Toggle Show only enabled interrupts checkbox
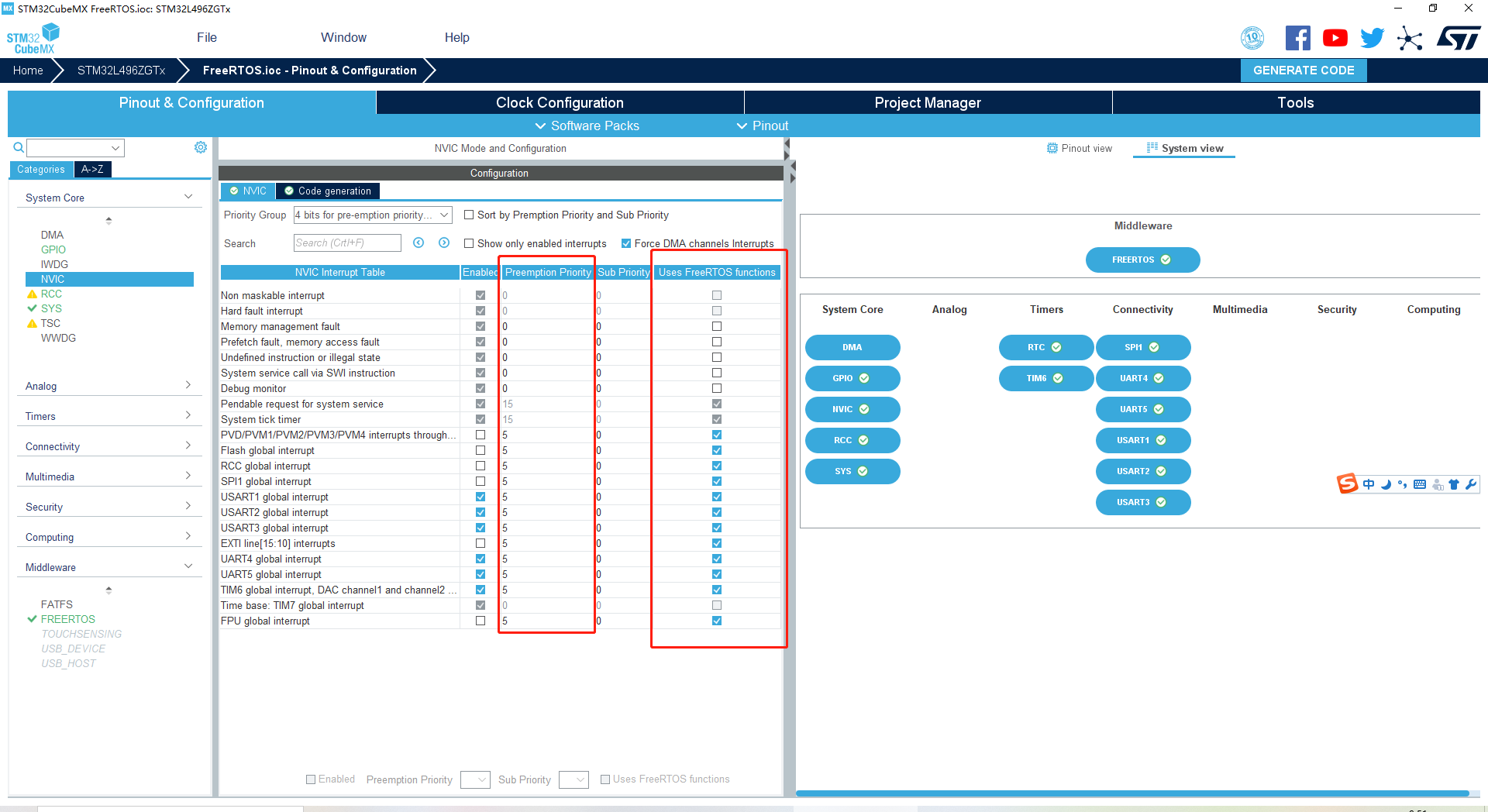 coord(469,243)
